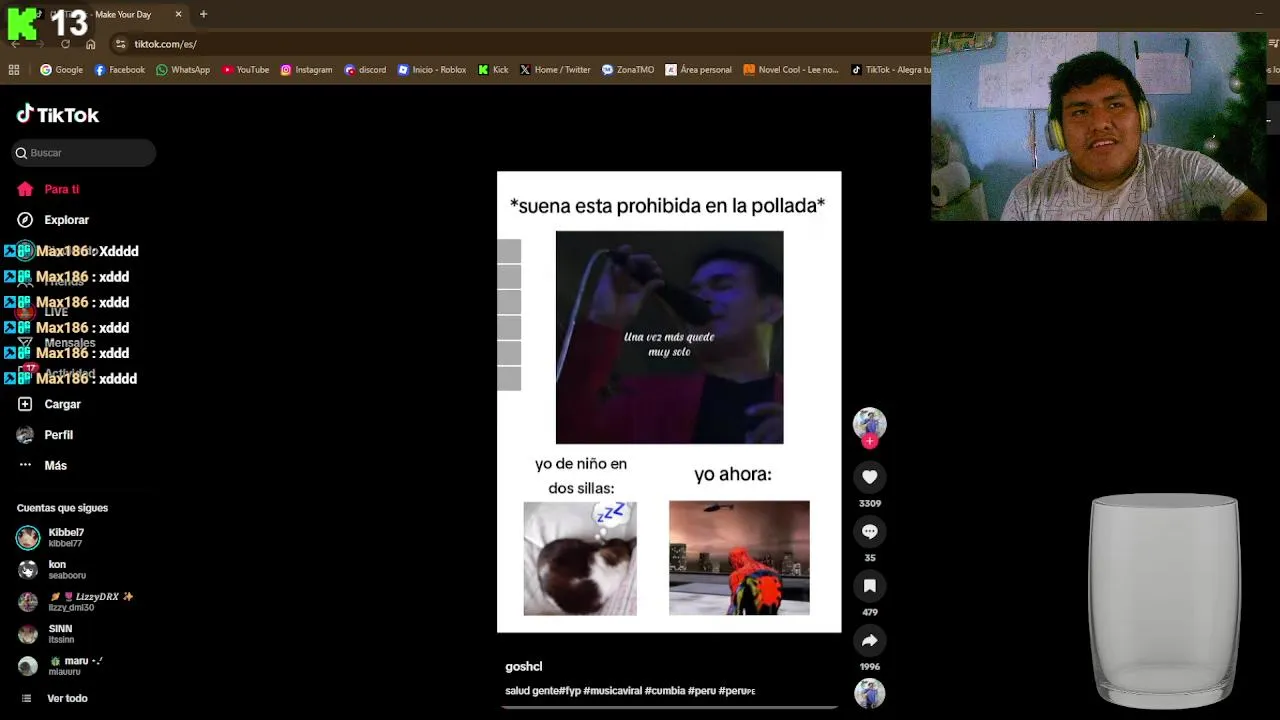
Task: Focus the Buscar search field
Action: (x=84, y=153)
